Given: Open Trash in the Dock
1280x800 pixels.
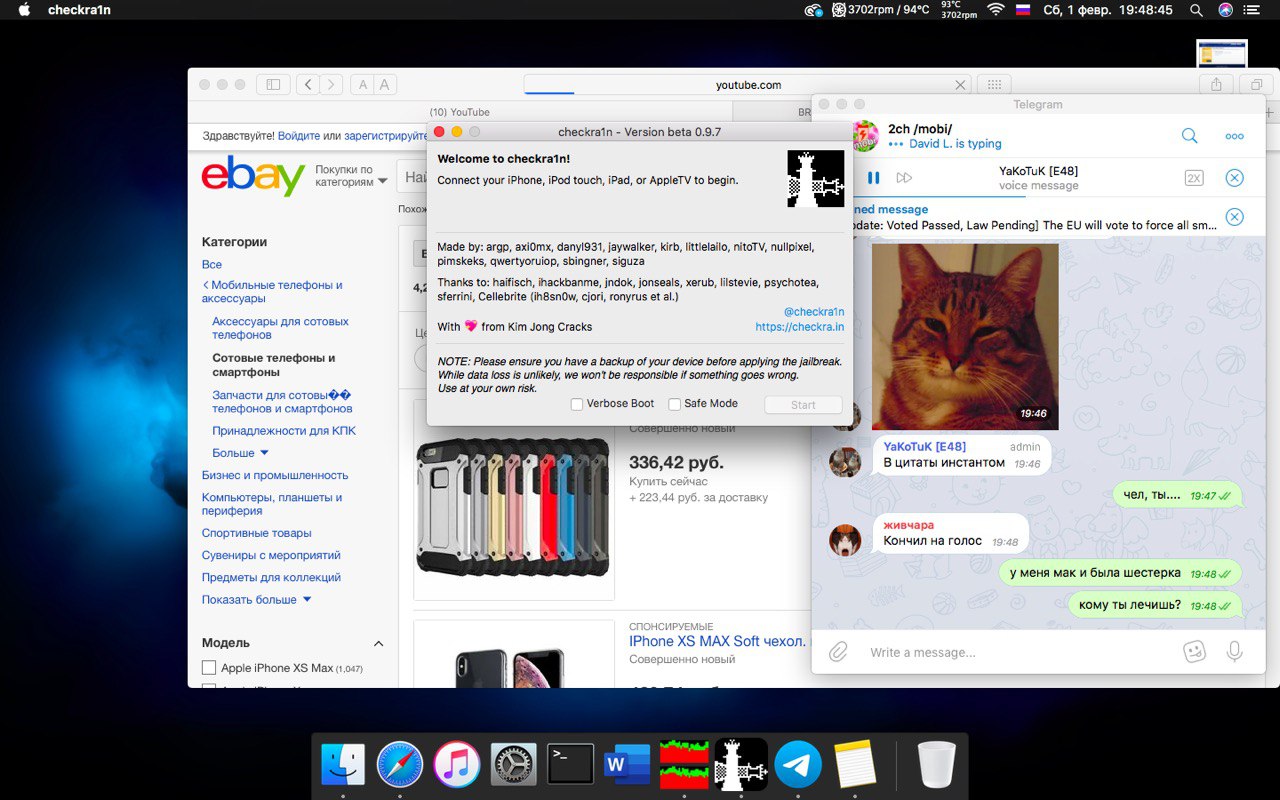Looking at the screenshot, I should pos(937,765).
